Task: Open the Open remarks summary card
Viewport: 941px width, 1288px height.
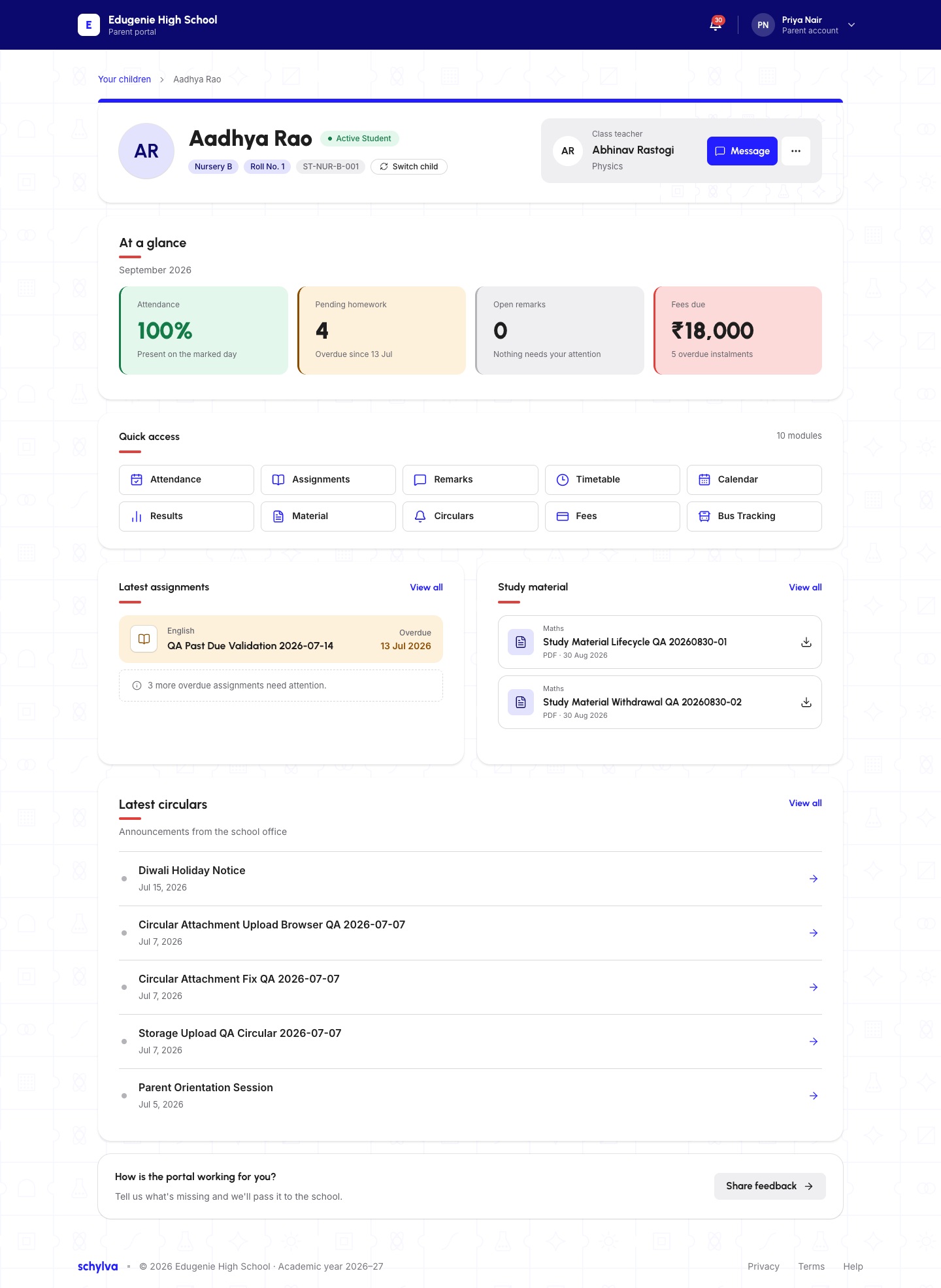Action: tap(559, 330)
